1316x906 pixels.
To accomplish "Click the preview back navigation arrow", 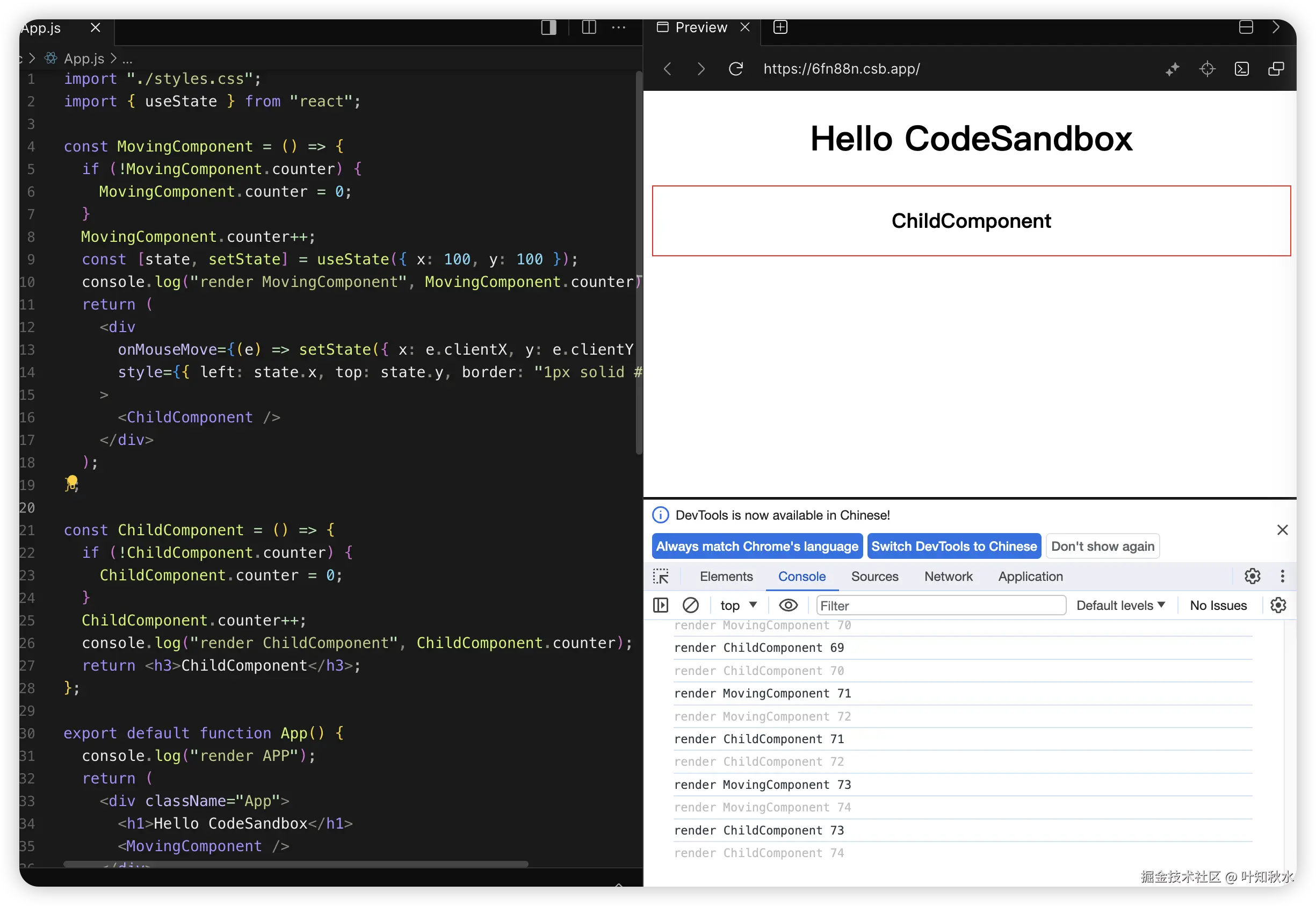I will [667, 69].
